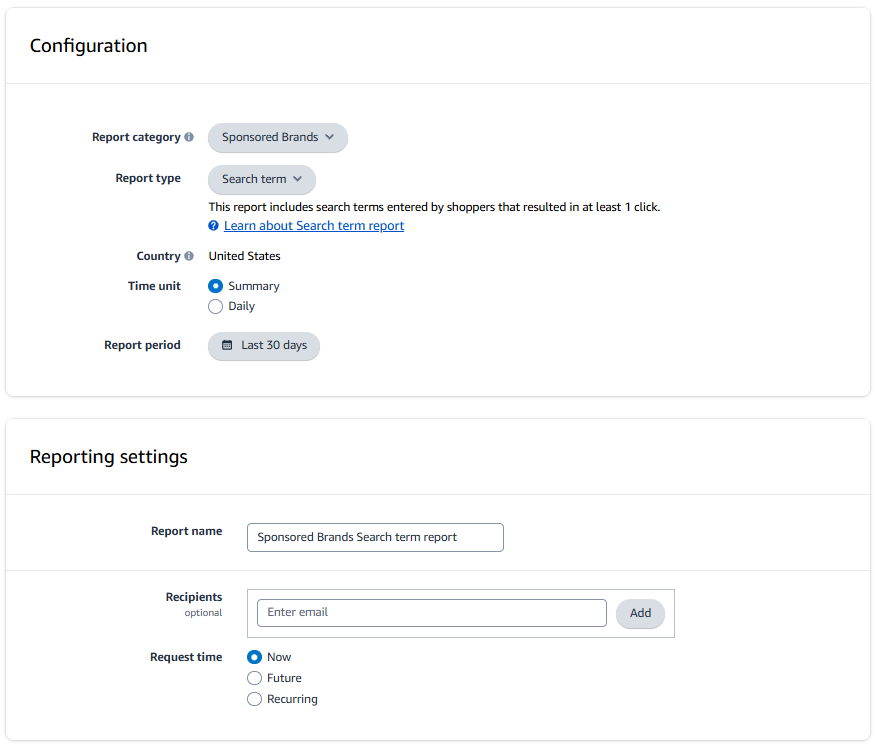This screenshot has width=875, height=746.
Task: Select the Daily time unit
Action: pos(215,306)
